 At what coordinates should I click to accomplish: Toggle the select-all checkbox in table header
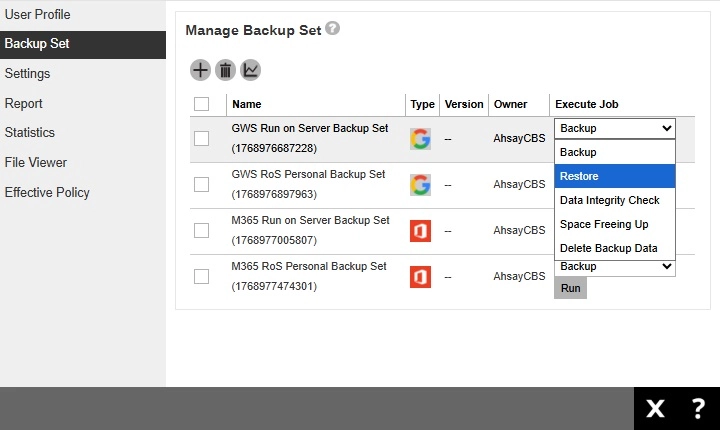click(x=201, y=104)
